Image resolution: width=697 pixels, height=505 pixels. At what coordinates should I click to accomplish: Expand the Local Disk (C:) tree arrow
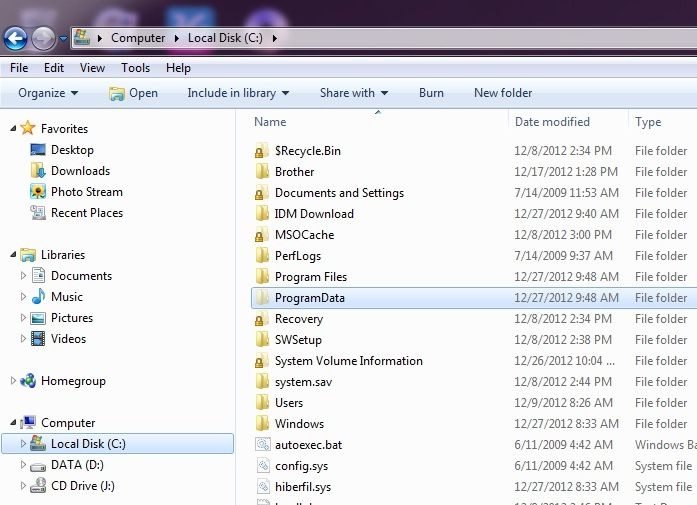tap(23, 443)
